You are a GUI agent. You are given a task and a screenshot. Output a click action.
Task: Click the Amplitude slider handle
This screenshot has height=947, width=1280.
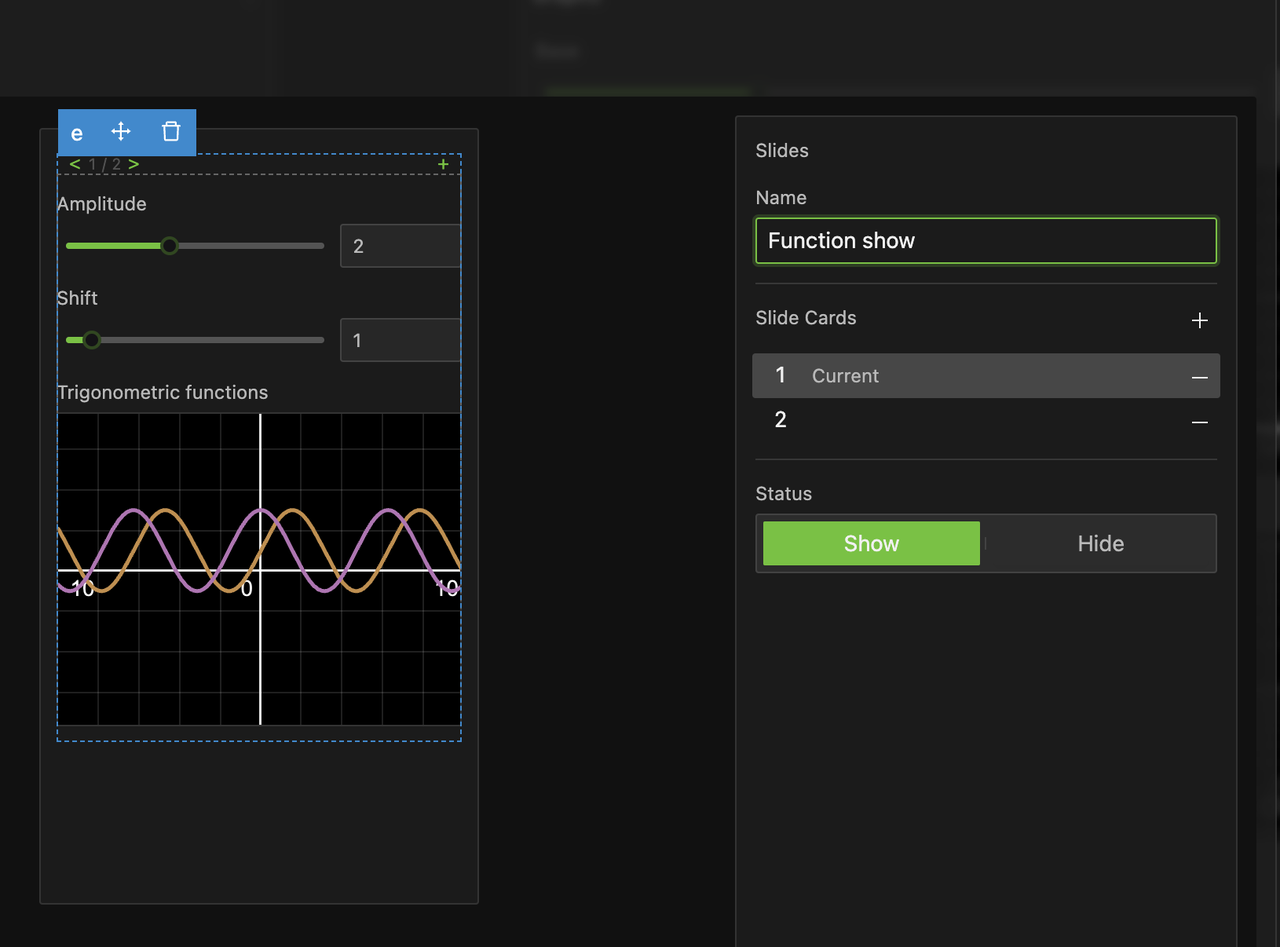tap(170, 246)
